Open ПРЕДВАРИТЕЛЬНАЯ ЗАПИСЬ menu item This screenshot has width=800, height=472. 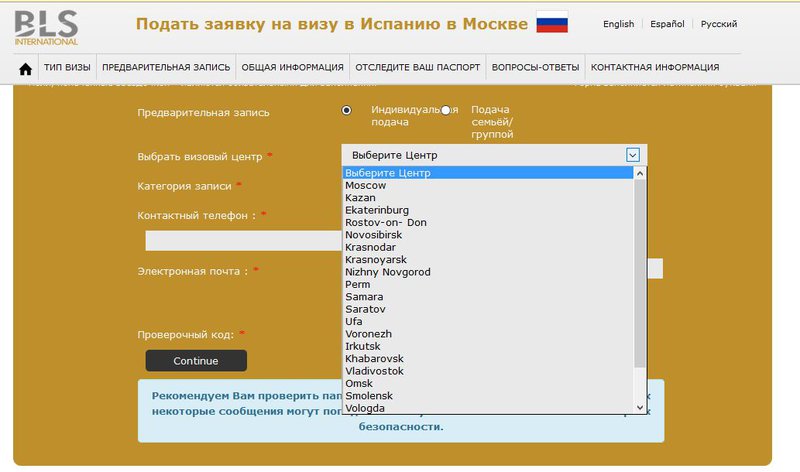[x=166, y=68]
